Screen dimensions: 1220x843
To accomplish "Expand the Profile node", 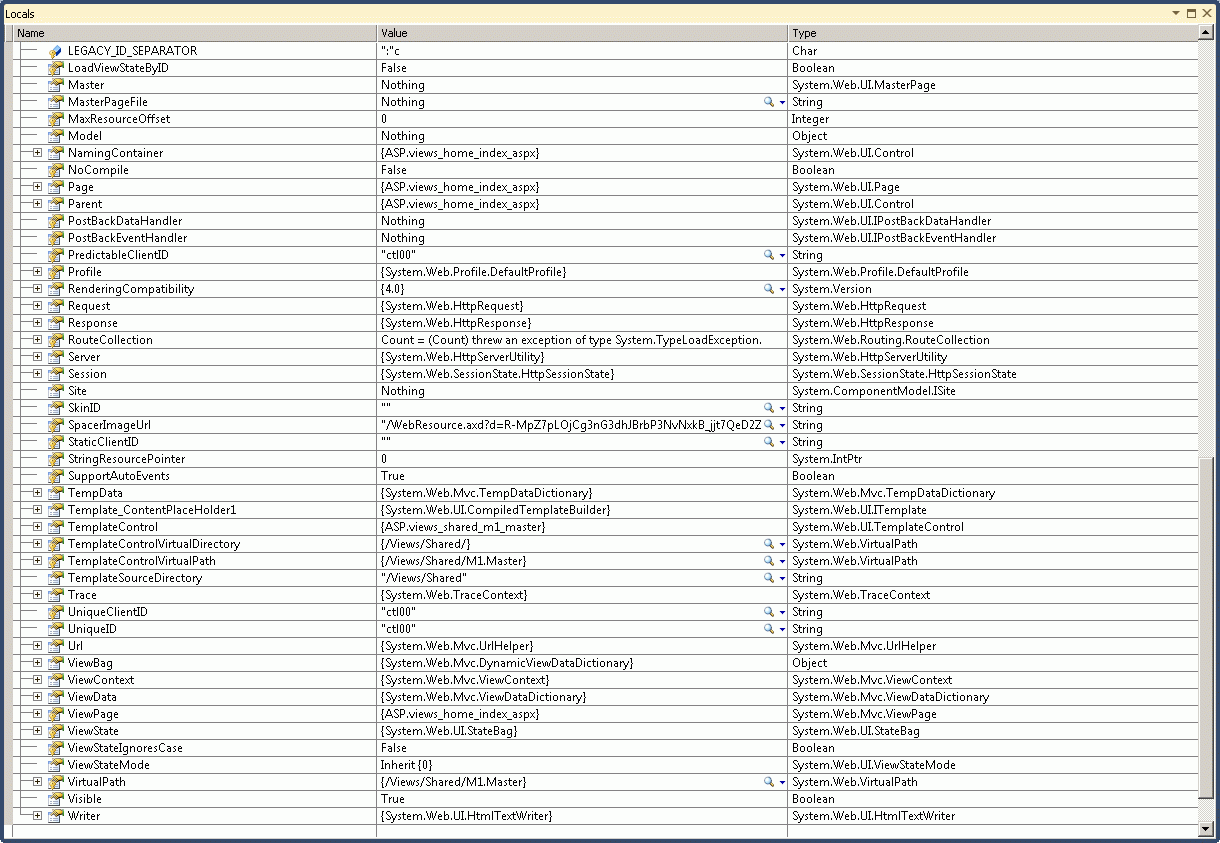I will point(37,272).
